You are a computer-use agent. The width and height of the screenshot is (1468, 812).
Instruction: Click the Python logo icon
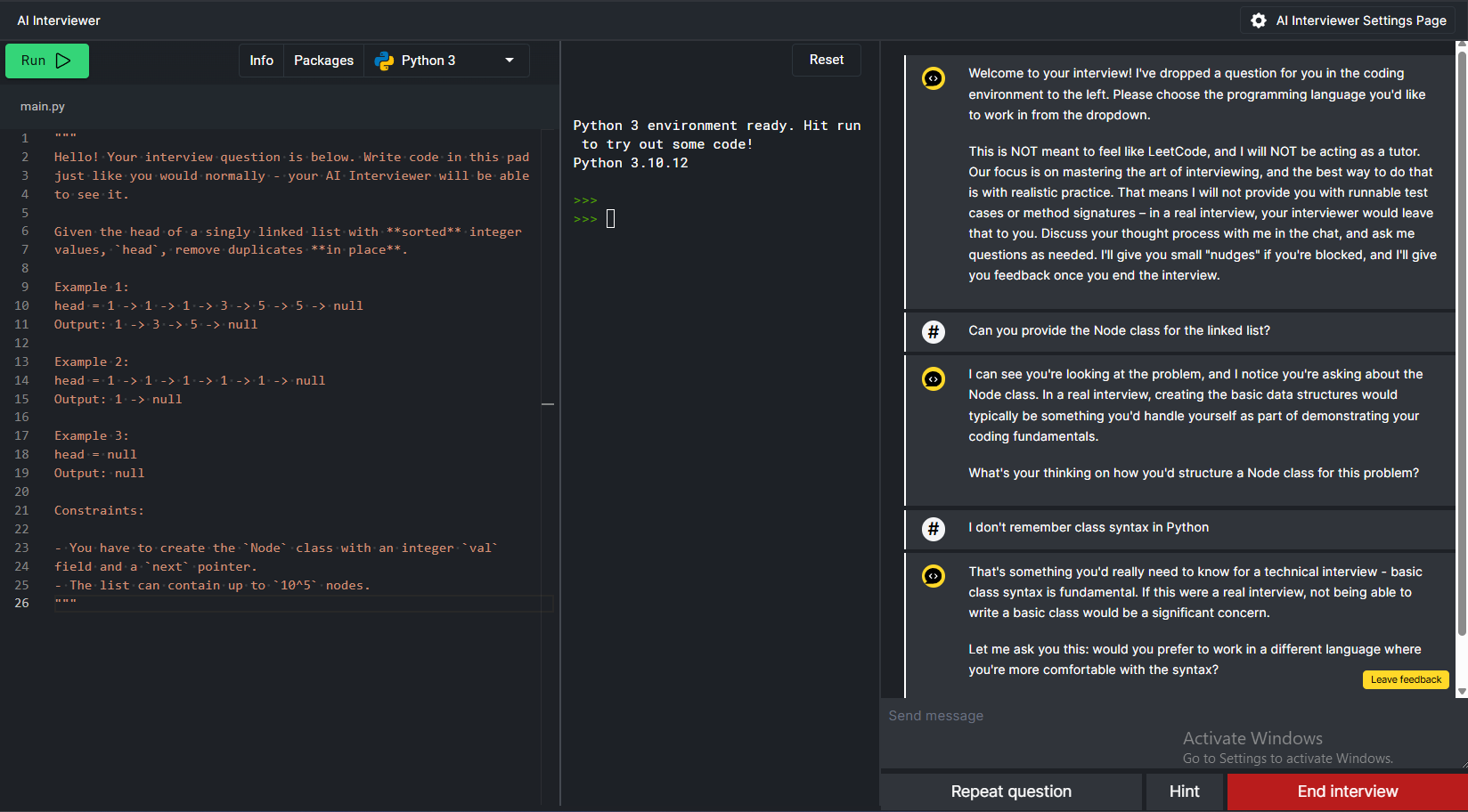click(x=384, y=61)
